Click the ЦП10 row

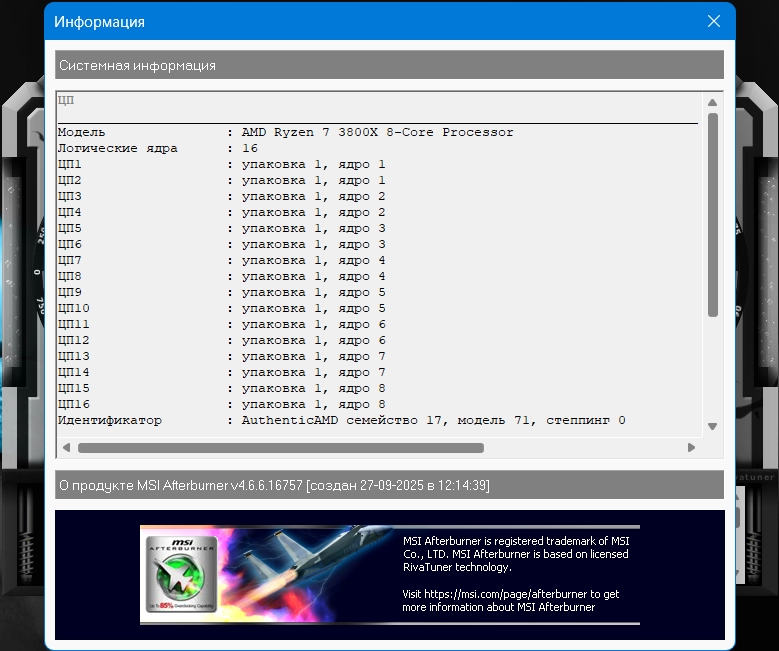[x=222, y=308]
